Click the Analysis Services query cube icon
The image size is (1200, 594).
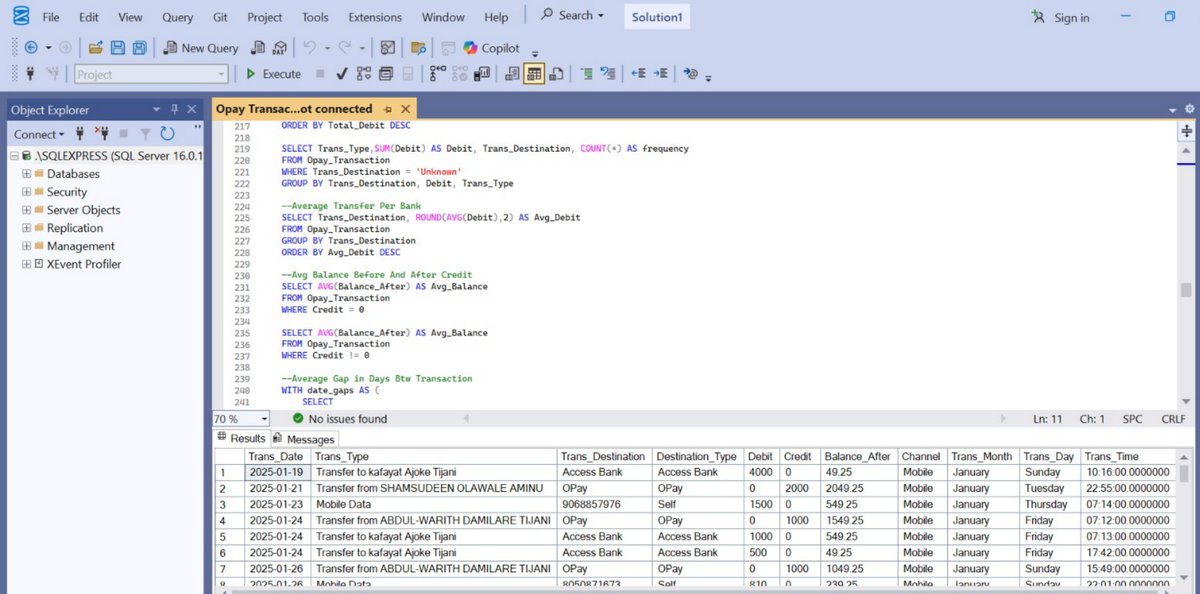pos(280,48)
